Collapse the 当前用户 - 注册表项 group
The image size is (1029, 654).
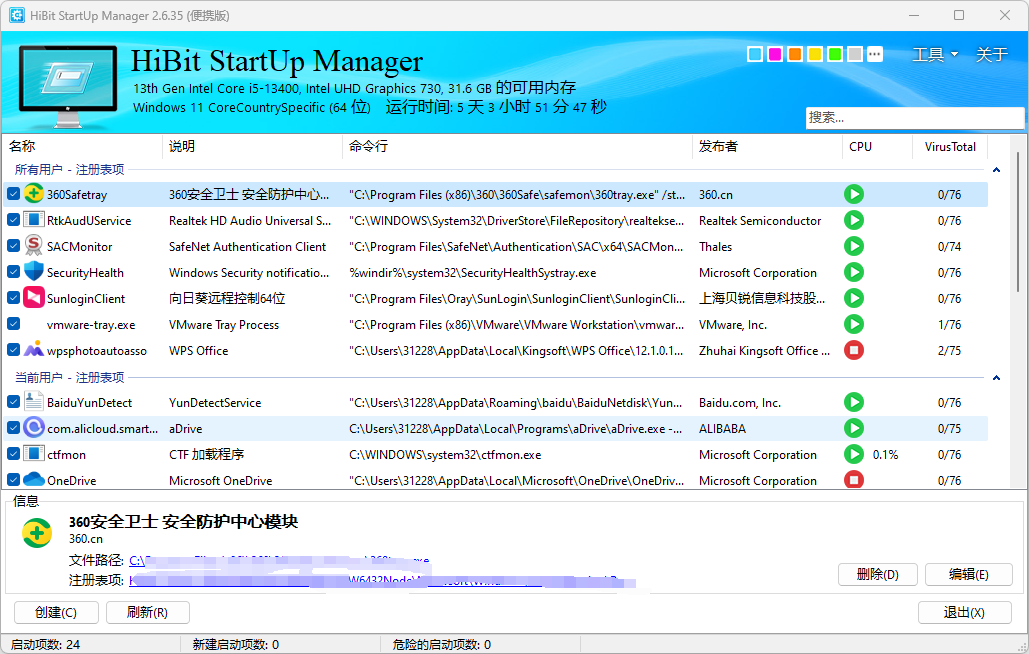[x=996, y=378]
